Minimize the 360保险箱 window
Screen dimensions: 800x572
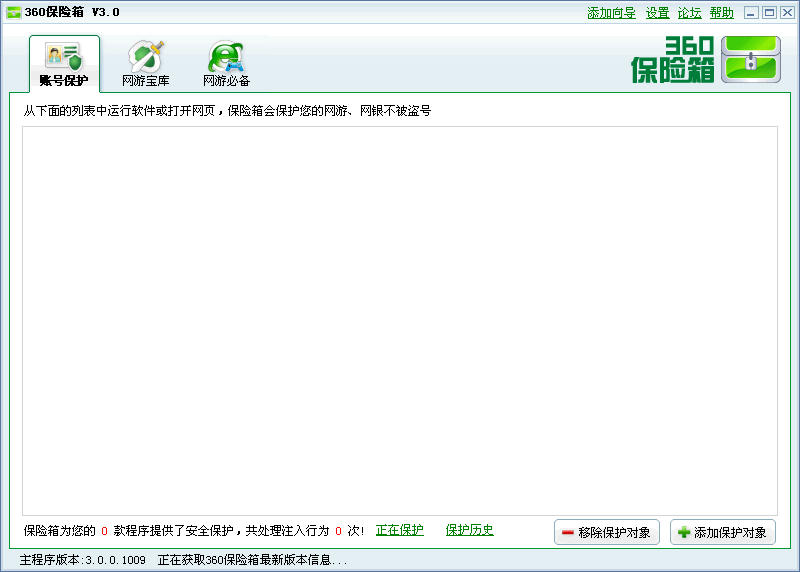point(751,13)
